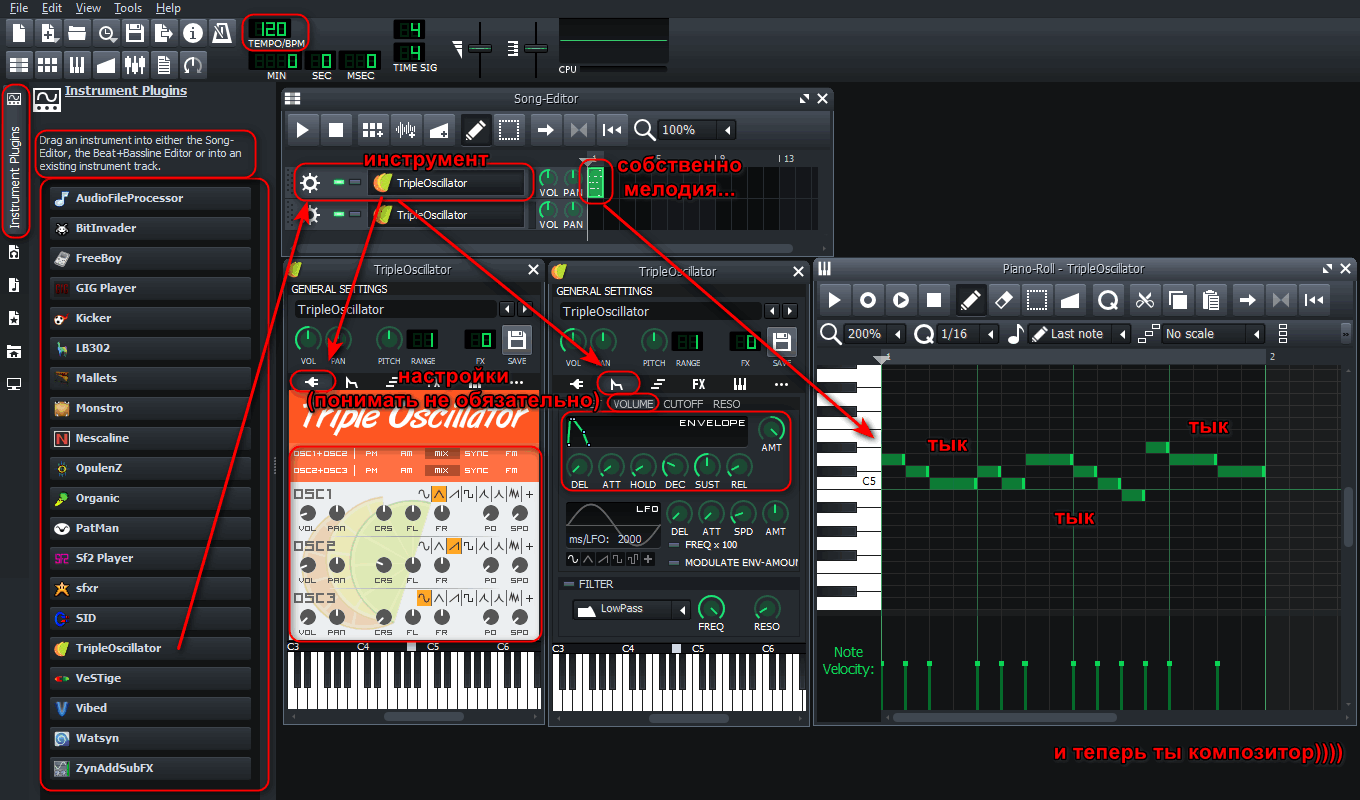
Task: Click first track's TripleOscillator name button
Action: point(447,183)
